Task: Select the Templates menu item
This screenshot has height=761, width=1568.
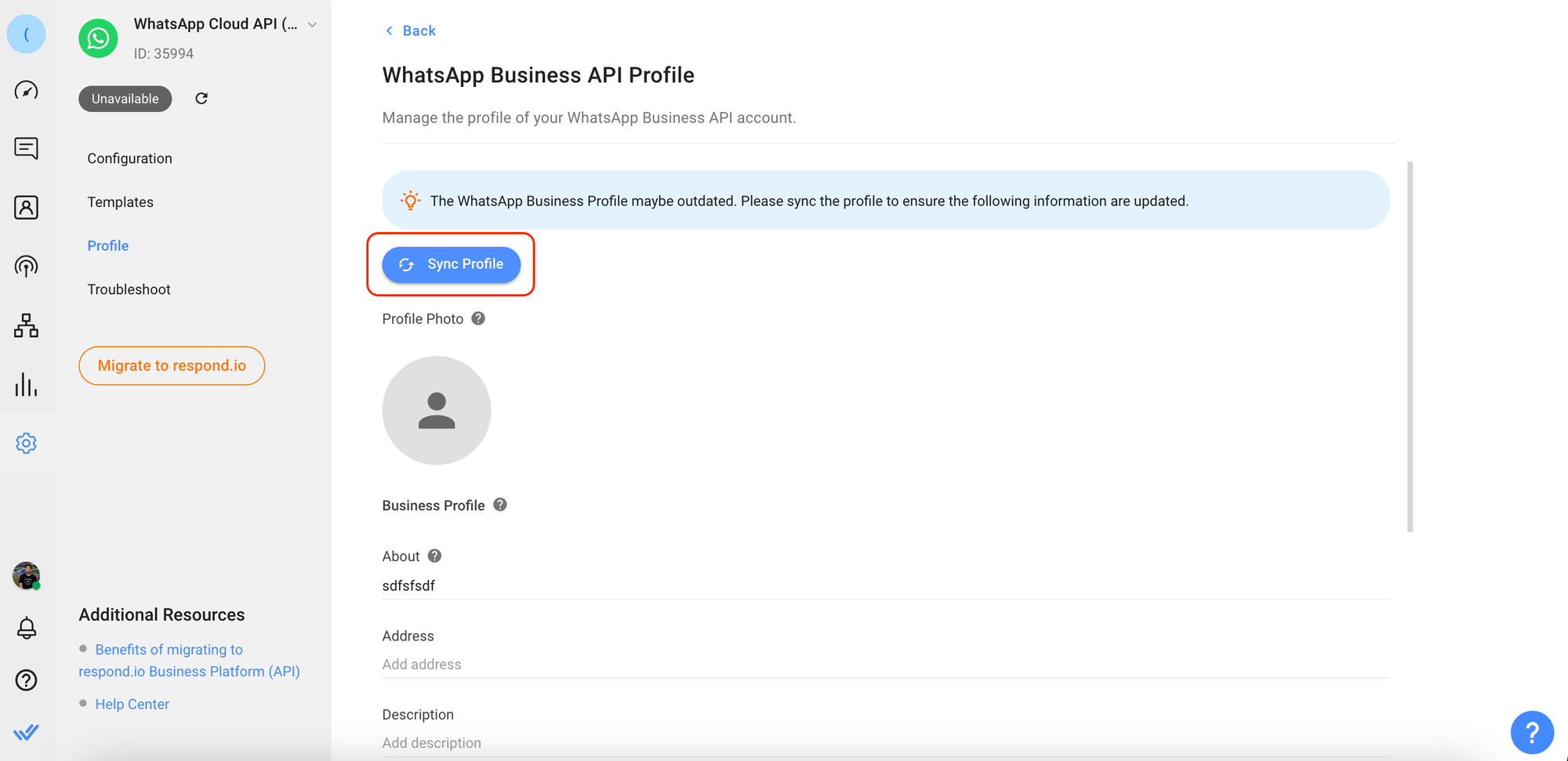Action: click(x=120, y=202)
